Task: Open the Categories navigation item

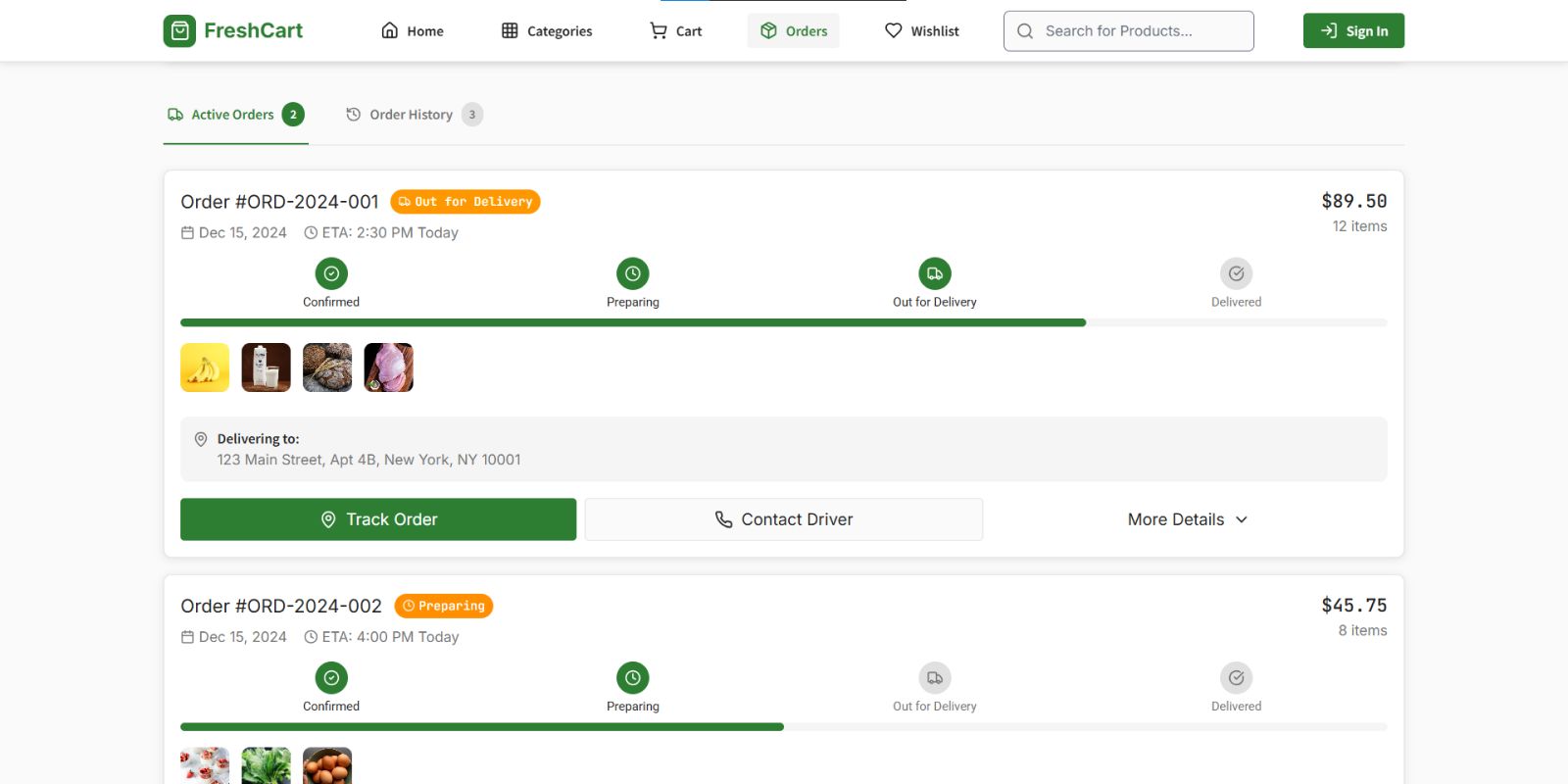Action: click(547, 31)
